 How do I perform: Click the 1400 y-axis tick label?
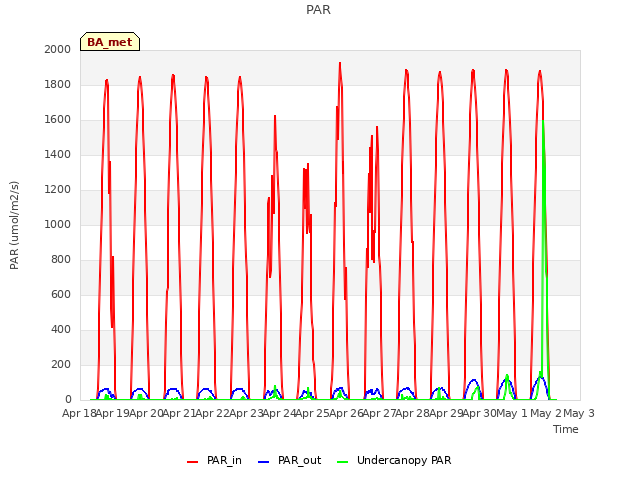58,154
